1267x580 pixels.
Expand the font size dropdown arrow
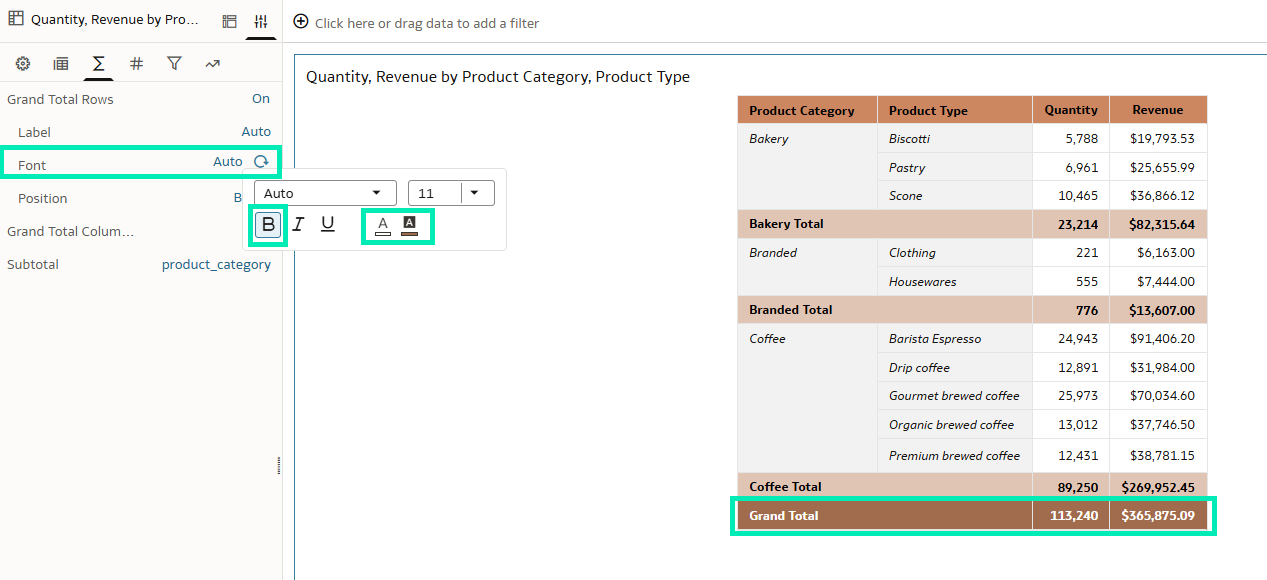point(475,193)
